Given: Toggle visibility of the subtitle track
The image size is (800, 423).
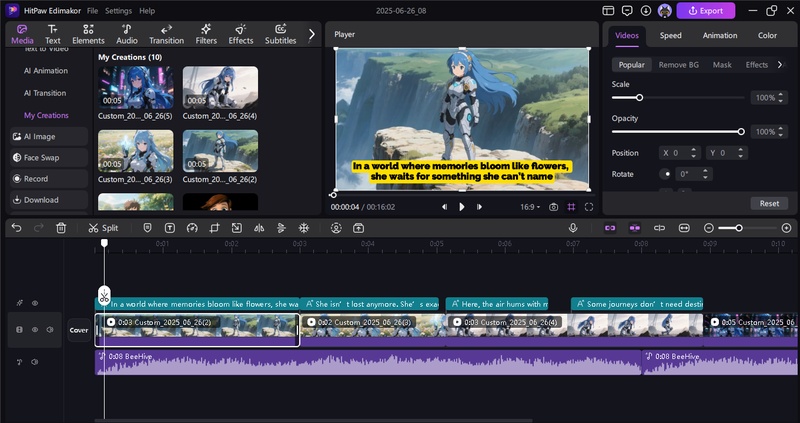Looking at the screenshot, I should tap(35, 303).
